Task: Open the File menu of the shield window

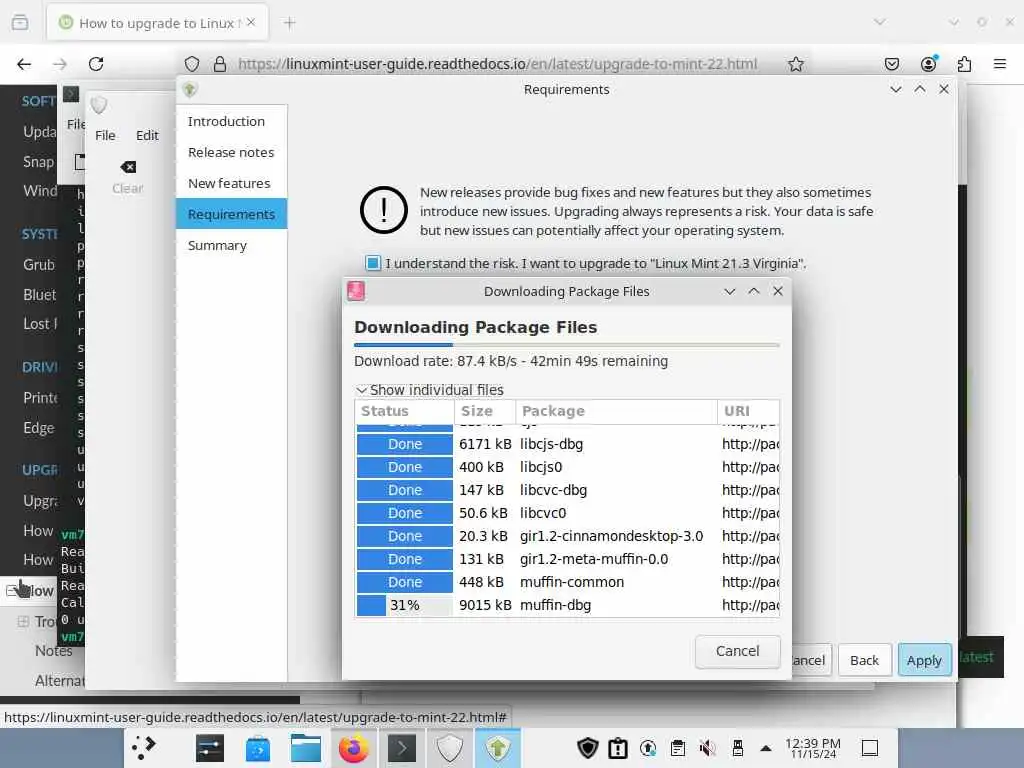Action: 105,135
